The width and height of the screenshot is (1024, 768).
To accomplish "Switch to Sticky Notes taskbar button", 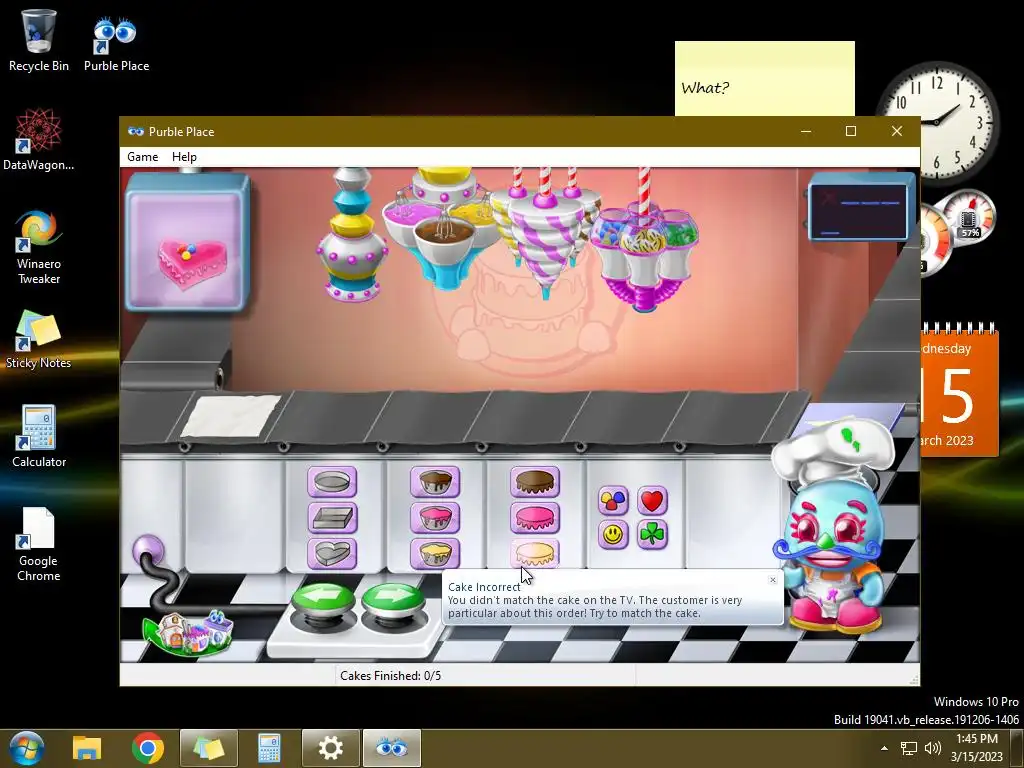I will 208,748.
